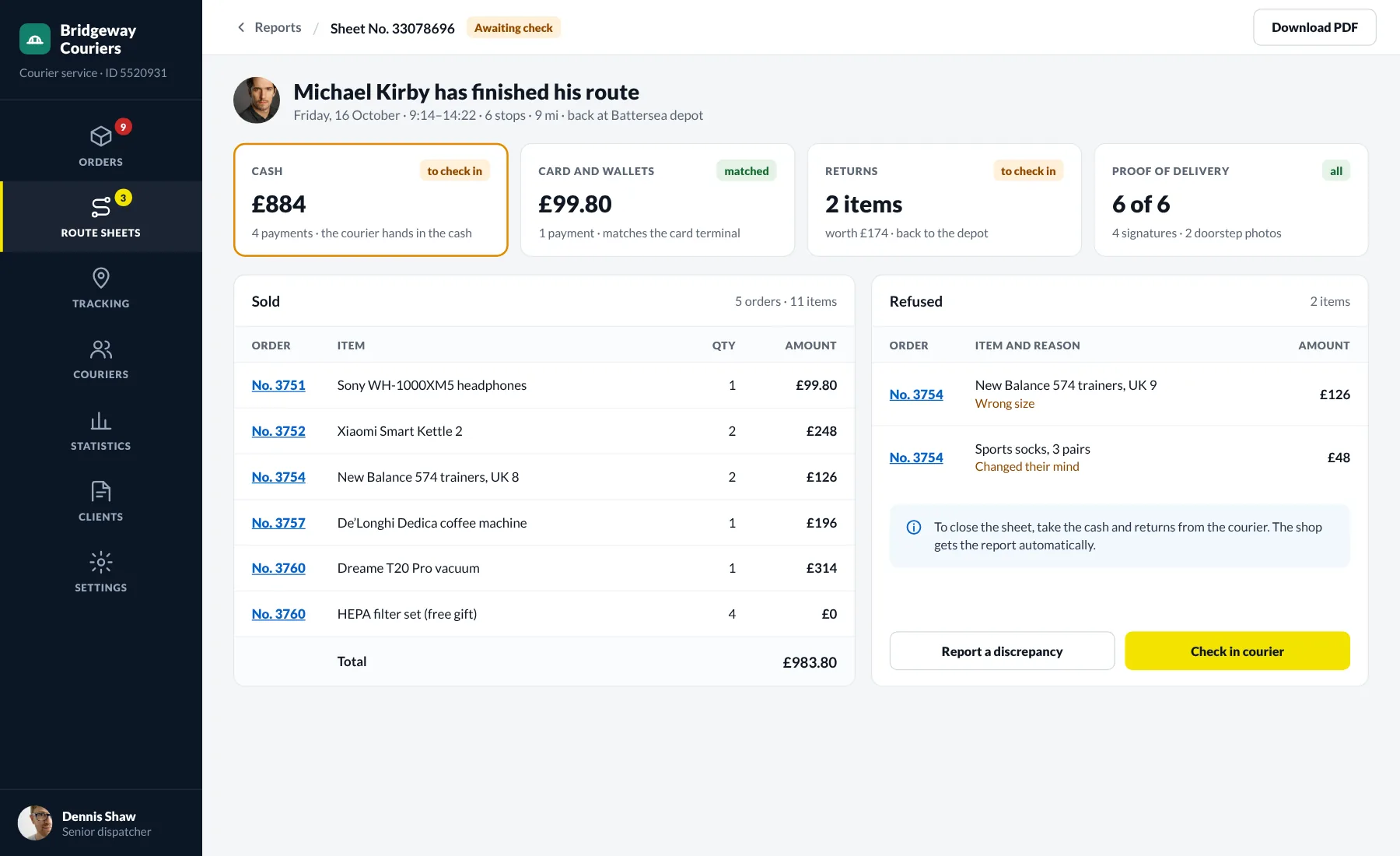Open Statistics via the bar chart icon

pyautogui.click(x=101, y=420)
